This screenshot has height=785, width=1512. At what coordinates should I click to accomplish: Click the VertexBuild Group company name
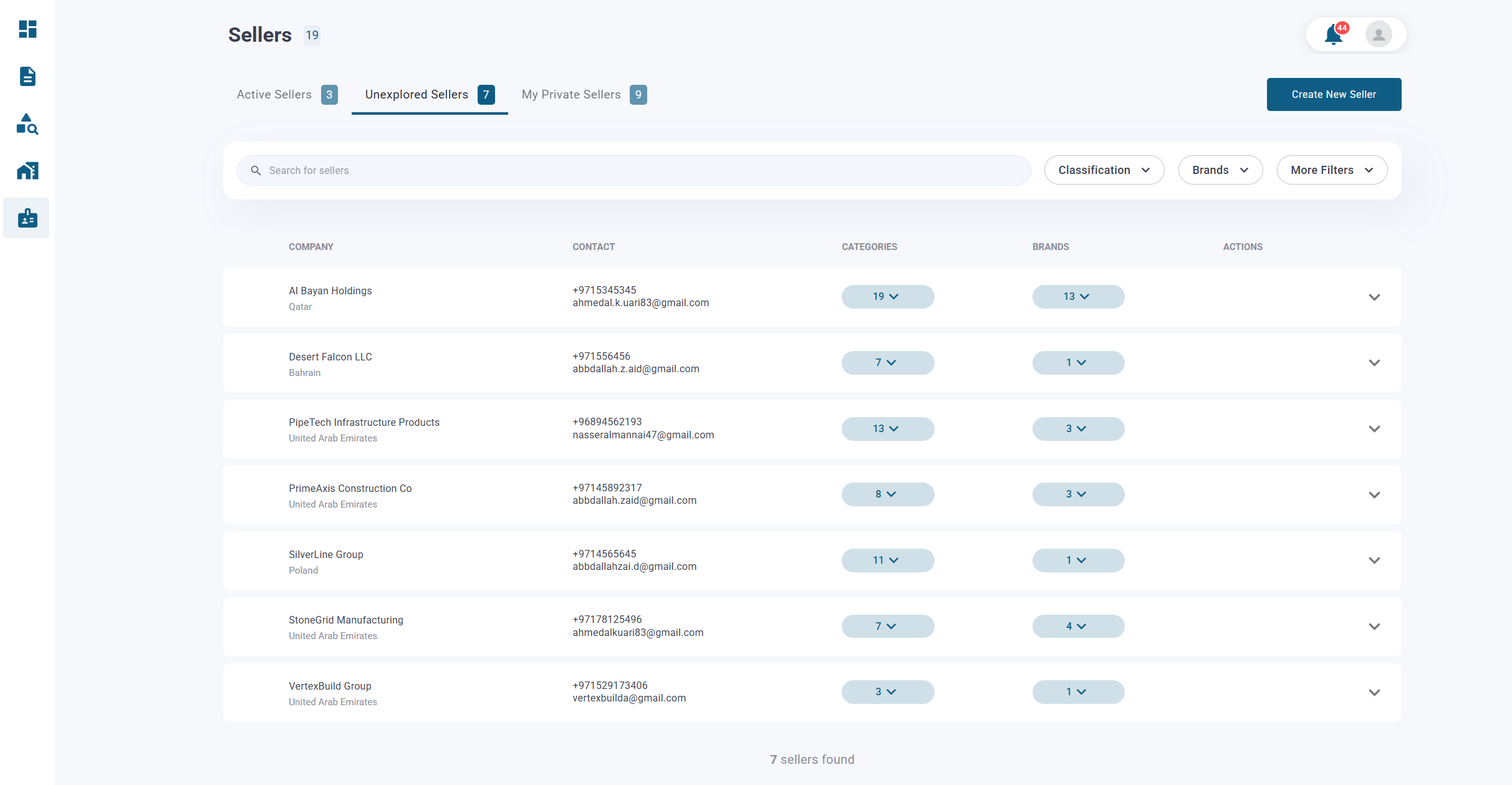click(330, 686)
